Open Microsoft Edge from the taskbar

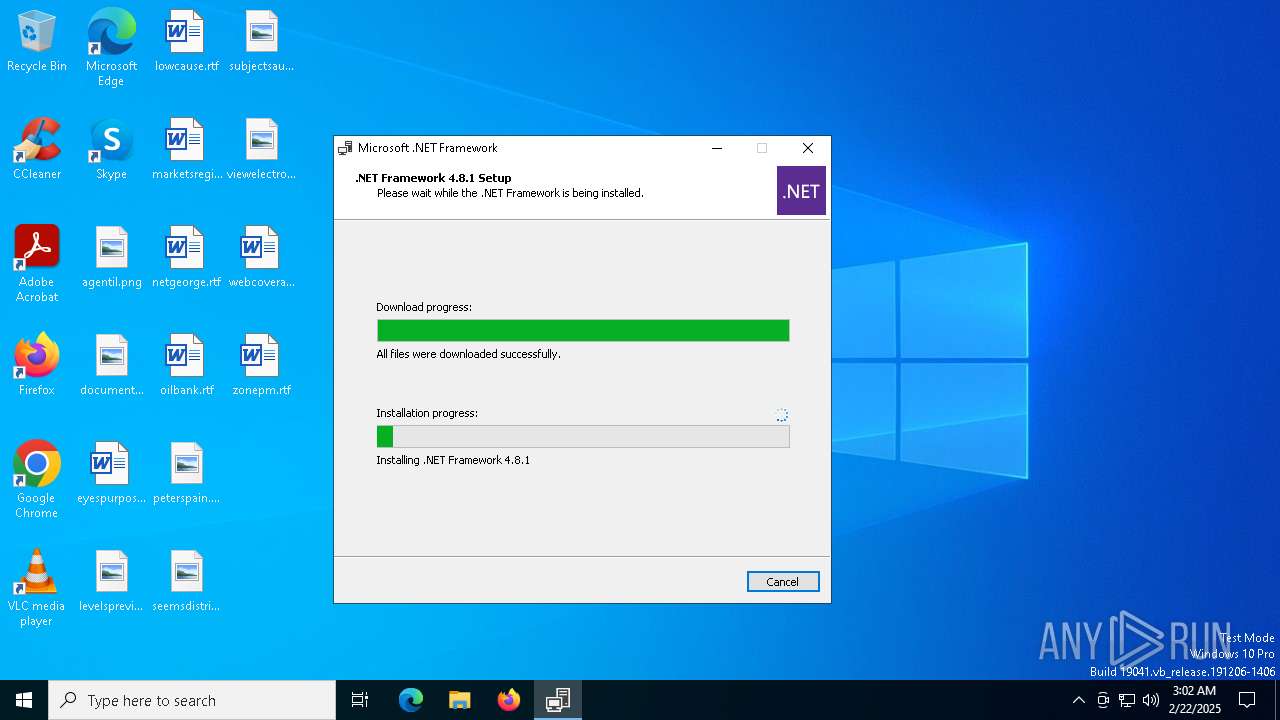pyautogui.click(x=411, y=700)
